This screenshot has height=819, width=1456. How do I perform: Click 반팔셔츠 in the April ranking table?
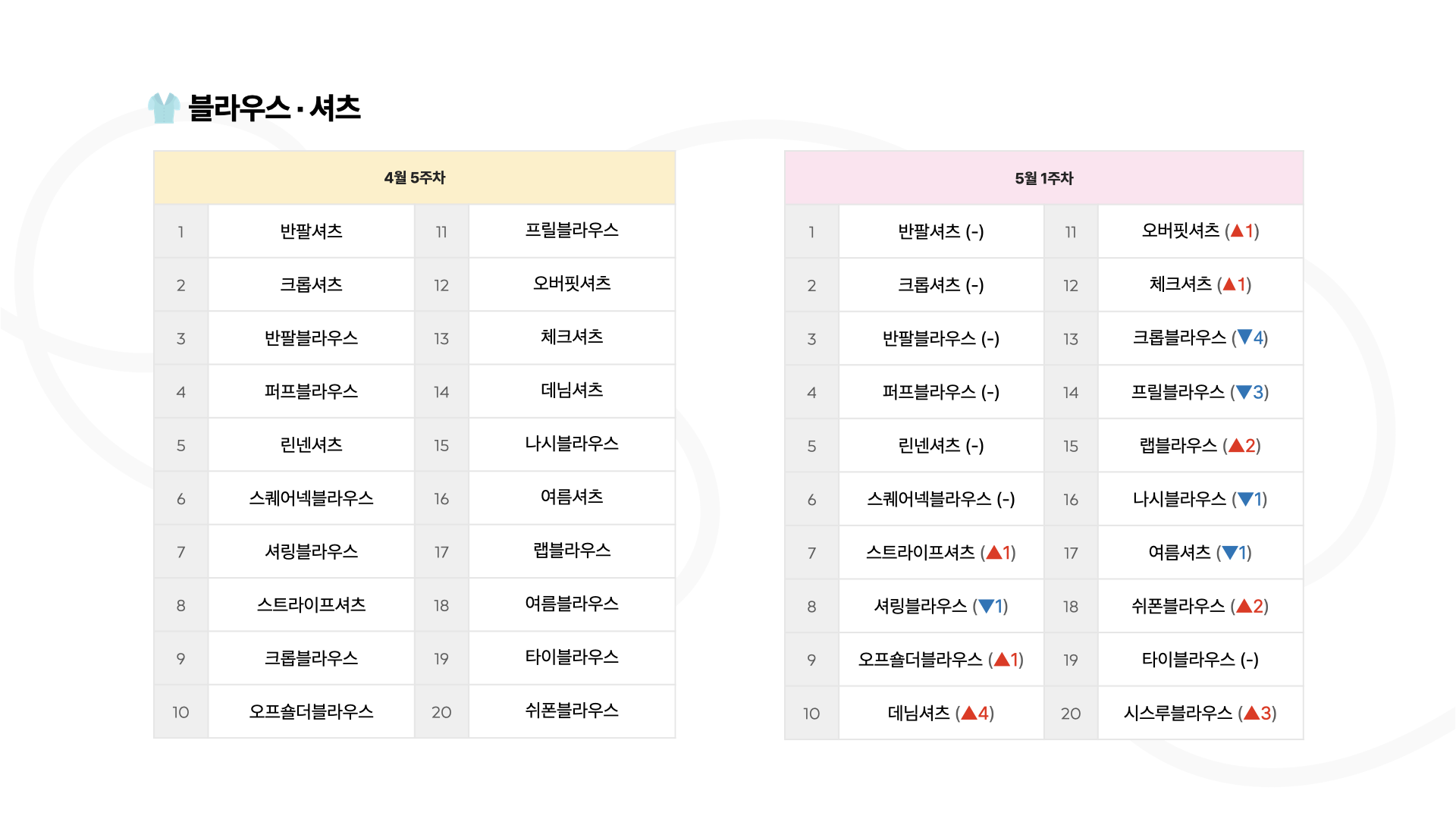[x=312, y=231]
